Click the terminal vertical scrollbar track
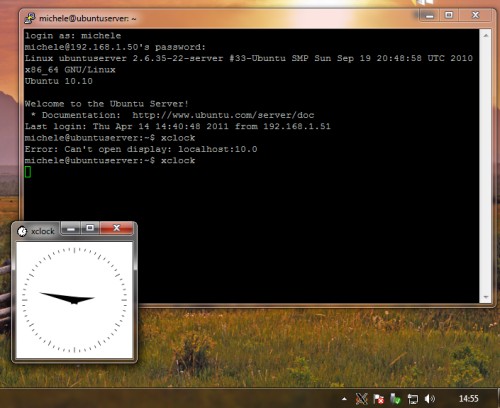Viewport: 500px width, 408px height. click(x=486, y=166)
